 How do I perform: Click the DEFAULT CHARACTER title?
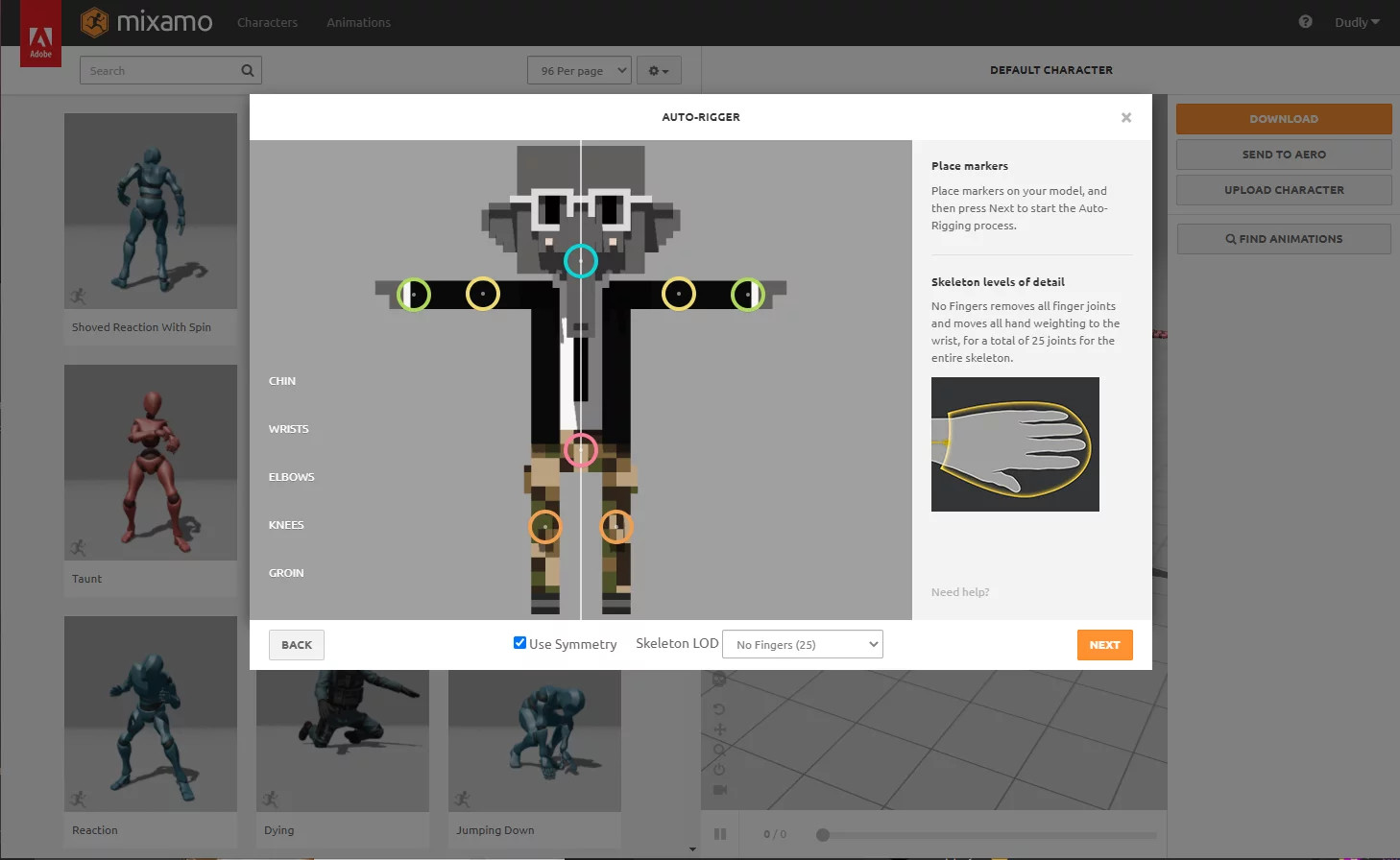(x=1051, y=70)
